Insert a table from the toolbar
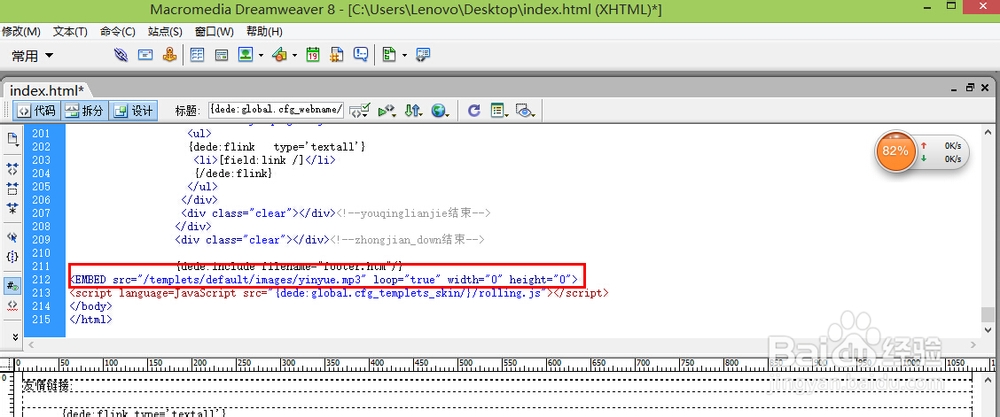The image size is (1000, 417). tap(197, 55)
